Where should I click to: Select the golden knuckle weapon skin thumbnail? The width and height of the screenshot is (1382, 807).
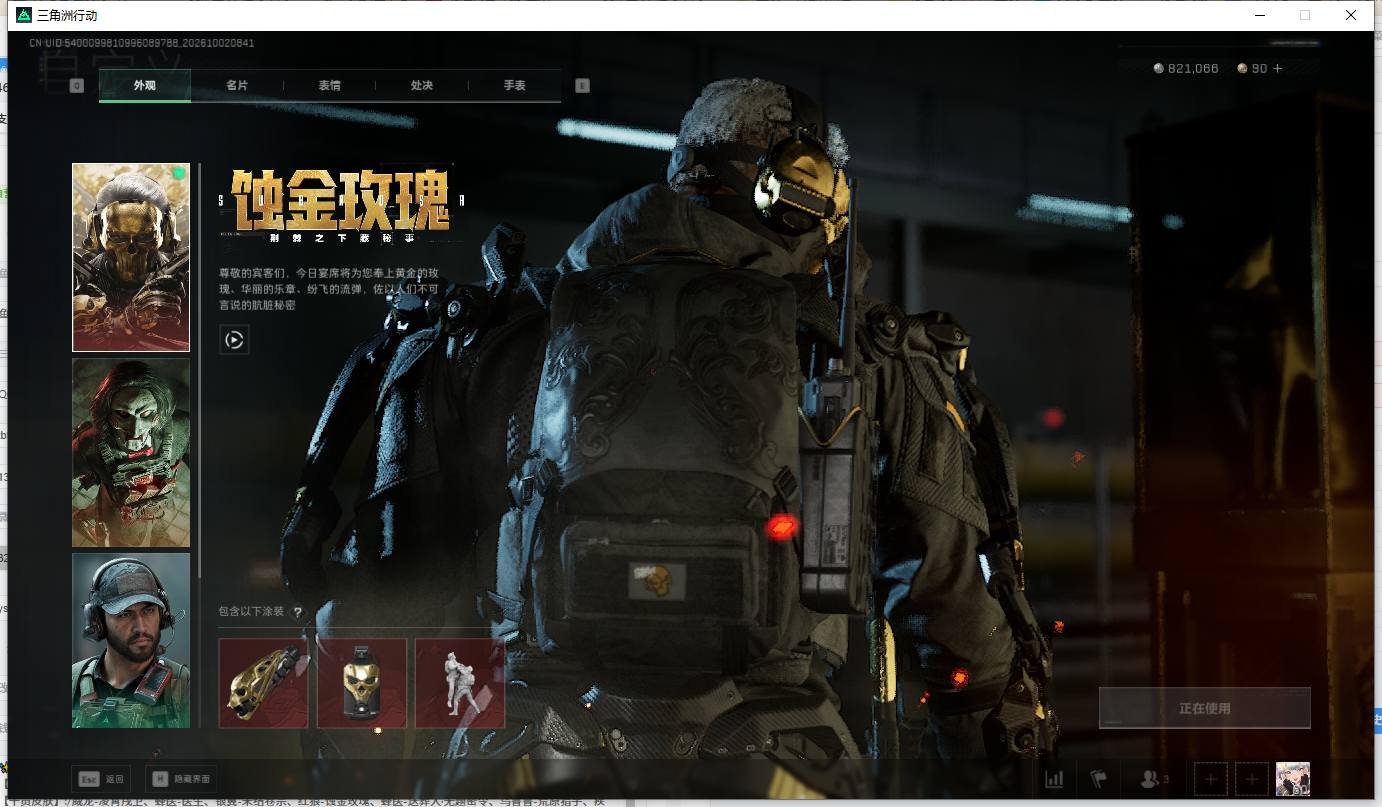(x=263, y=683)
